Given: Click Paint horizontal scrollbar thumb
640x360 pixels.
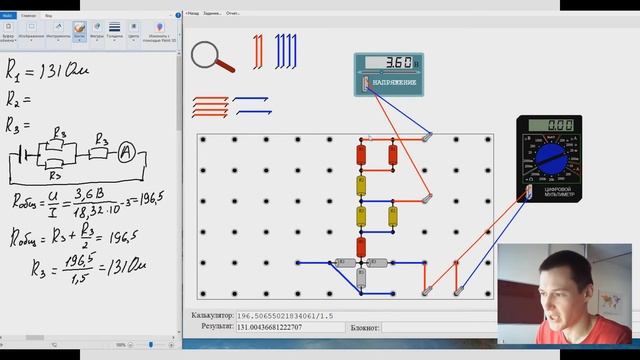Looking at the screenshot, I should click(35, 338).
